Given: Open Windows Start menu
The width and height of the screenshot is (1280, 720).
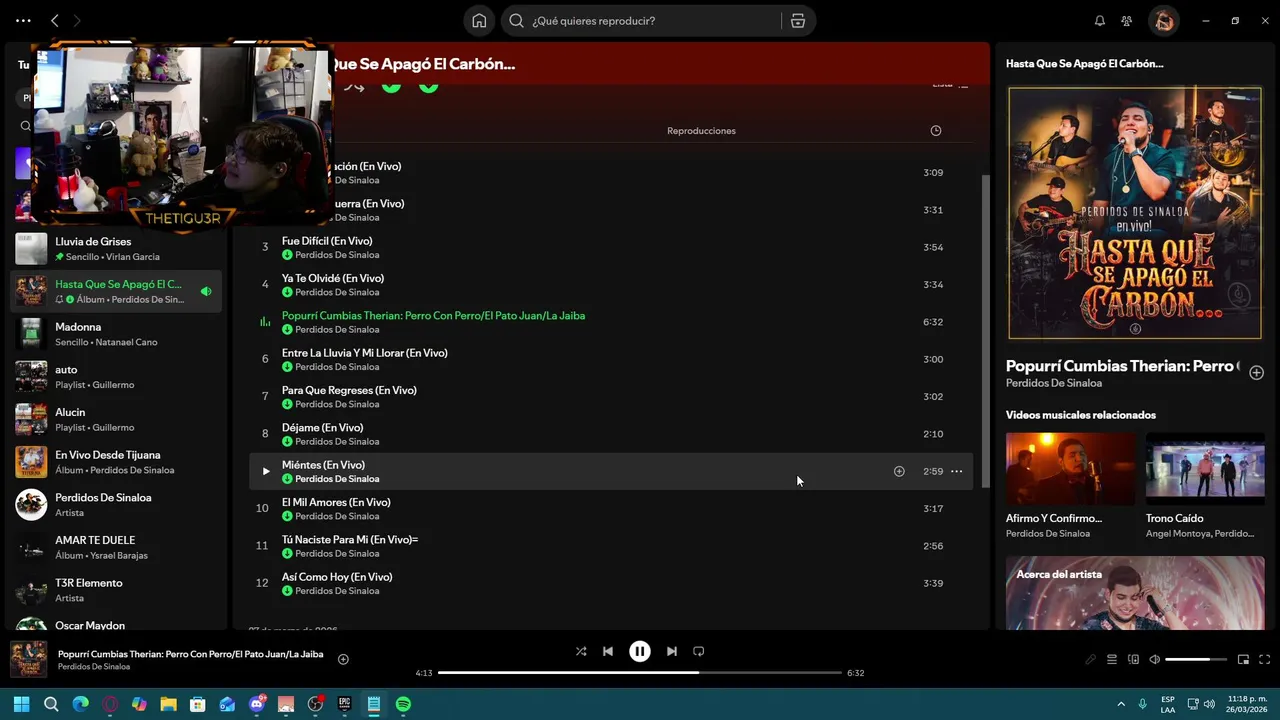Looking at the screenshot, I should [21, 704].
